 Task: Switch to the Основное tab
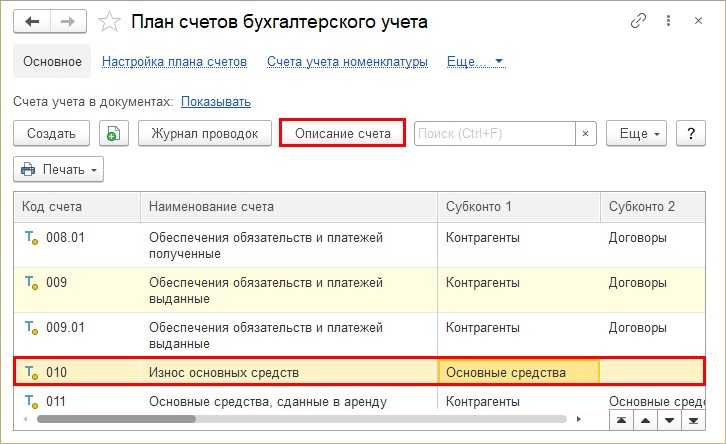(x=52, y=61)
